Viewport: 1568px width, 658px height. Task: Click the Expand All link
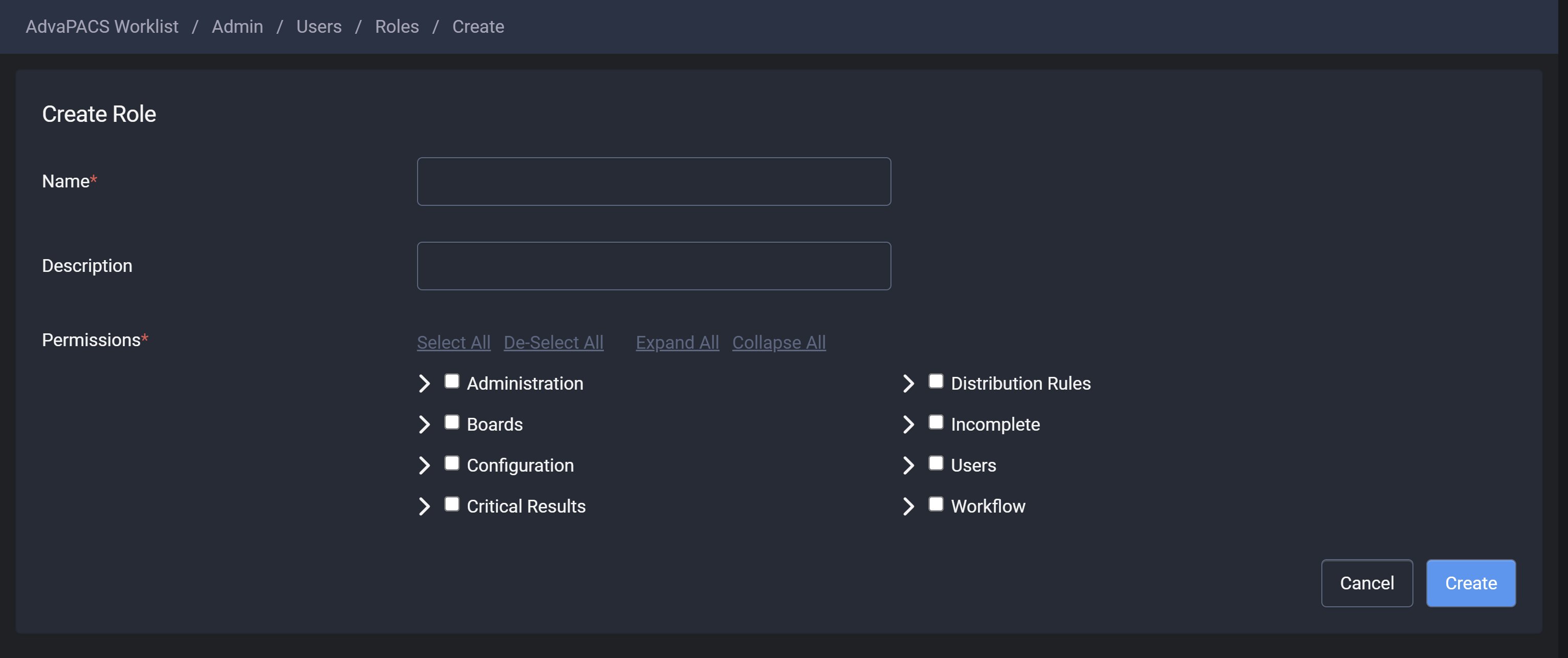(x=678, y=343)
